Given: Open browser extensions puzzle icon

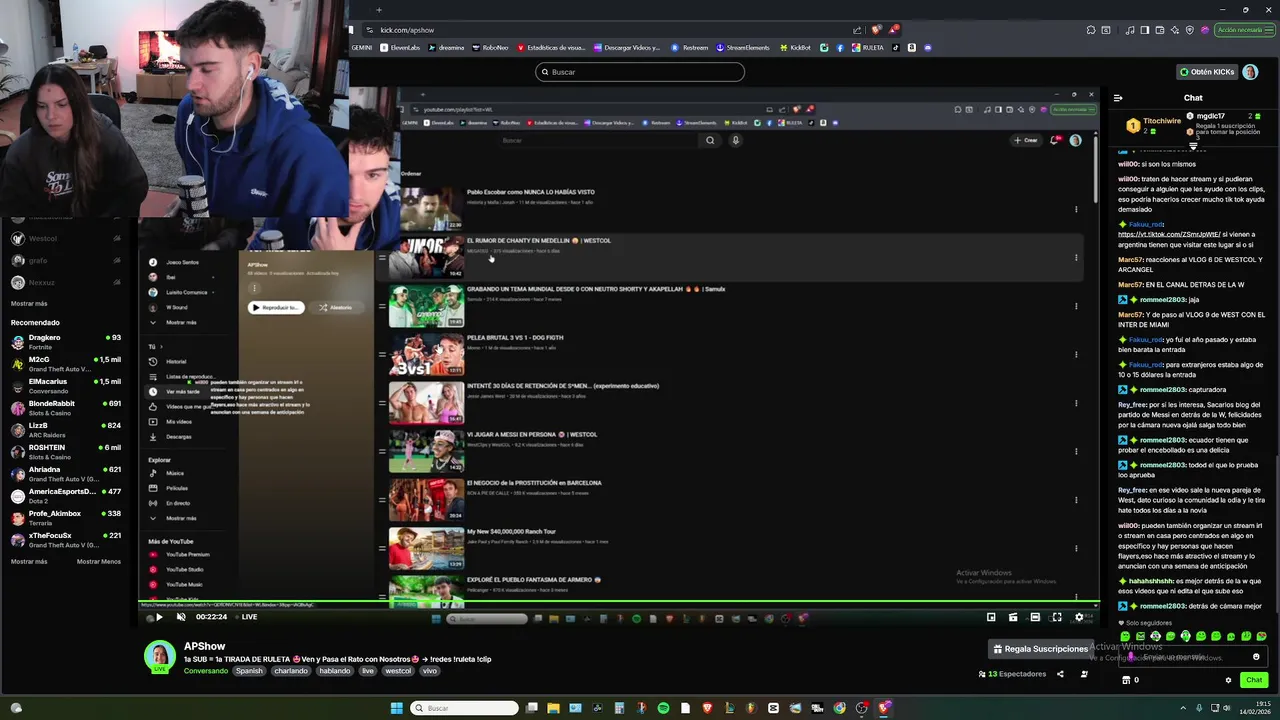Looking at the screenshot, I should 1091,30.
